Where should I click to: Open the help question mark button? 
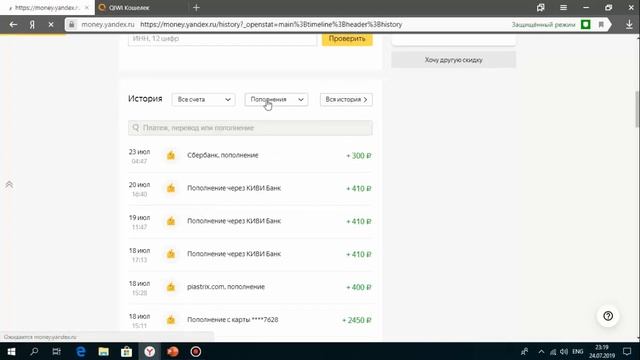608,316
